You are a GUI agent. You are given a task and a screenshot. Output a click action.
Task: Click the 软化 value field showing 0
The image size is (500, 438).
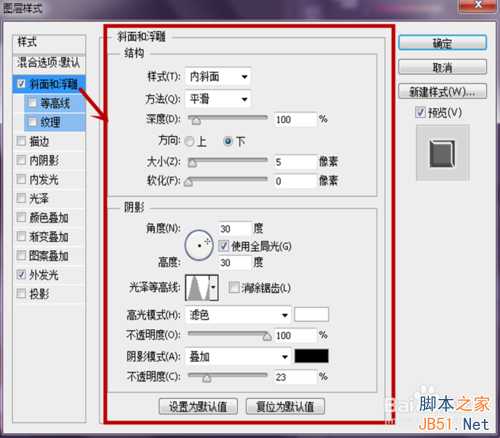tap(295, 181)
